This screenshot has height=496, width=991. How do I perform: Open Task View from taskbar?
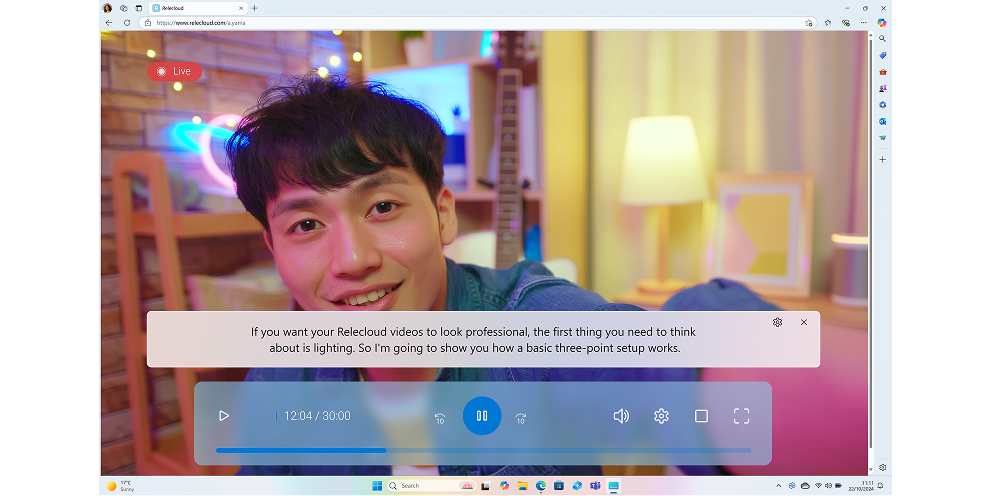click(485, 486)
